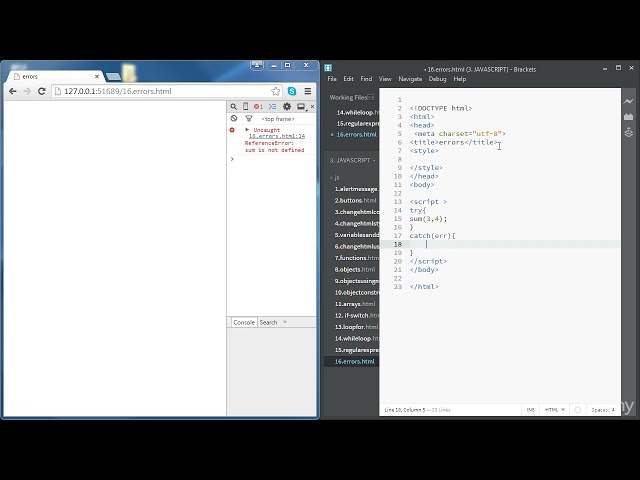640x480 pixels.
Task: Select 15.regularexpre in Working Files
Action: pos(358,123)
